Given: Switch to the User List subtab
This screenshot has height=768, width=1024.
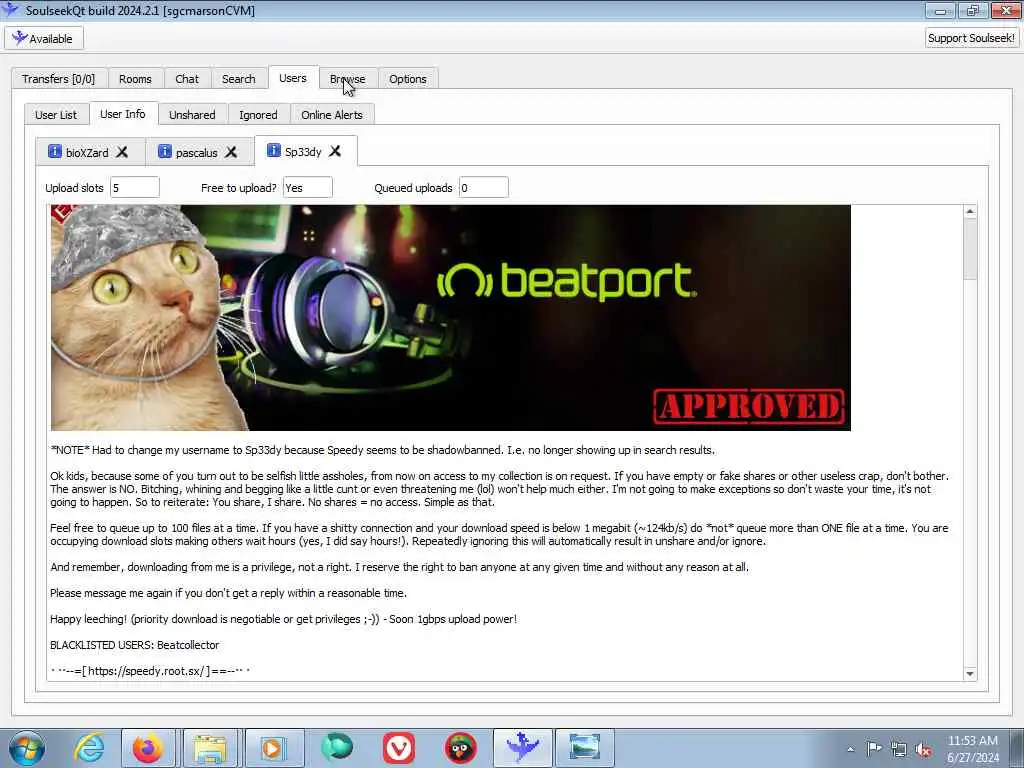Looking at the screenshot, I should (x=56, y=115).
